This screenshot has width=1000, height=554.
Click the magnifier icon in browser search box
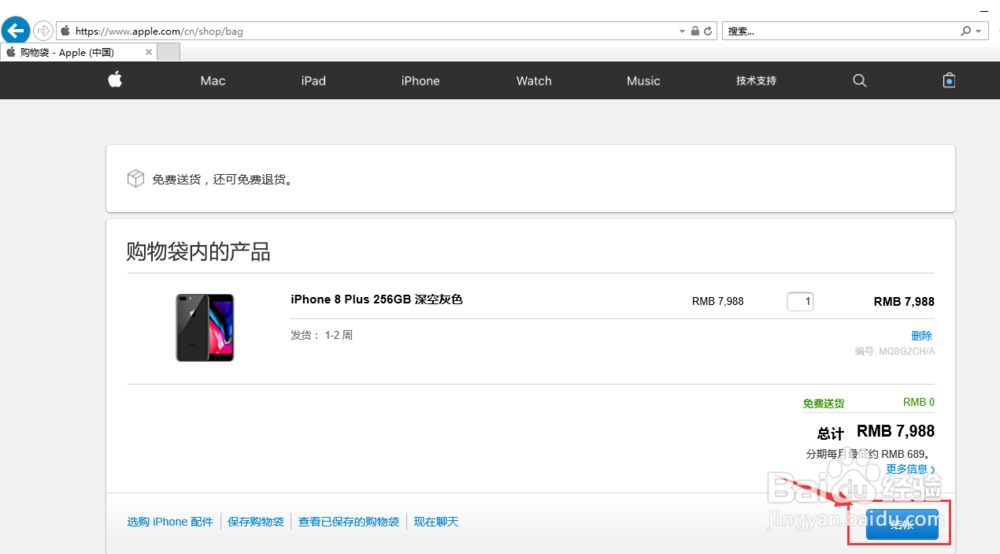coord(966,31)
